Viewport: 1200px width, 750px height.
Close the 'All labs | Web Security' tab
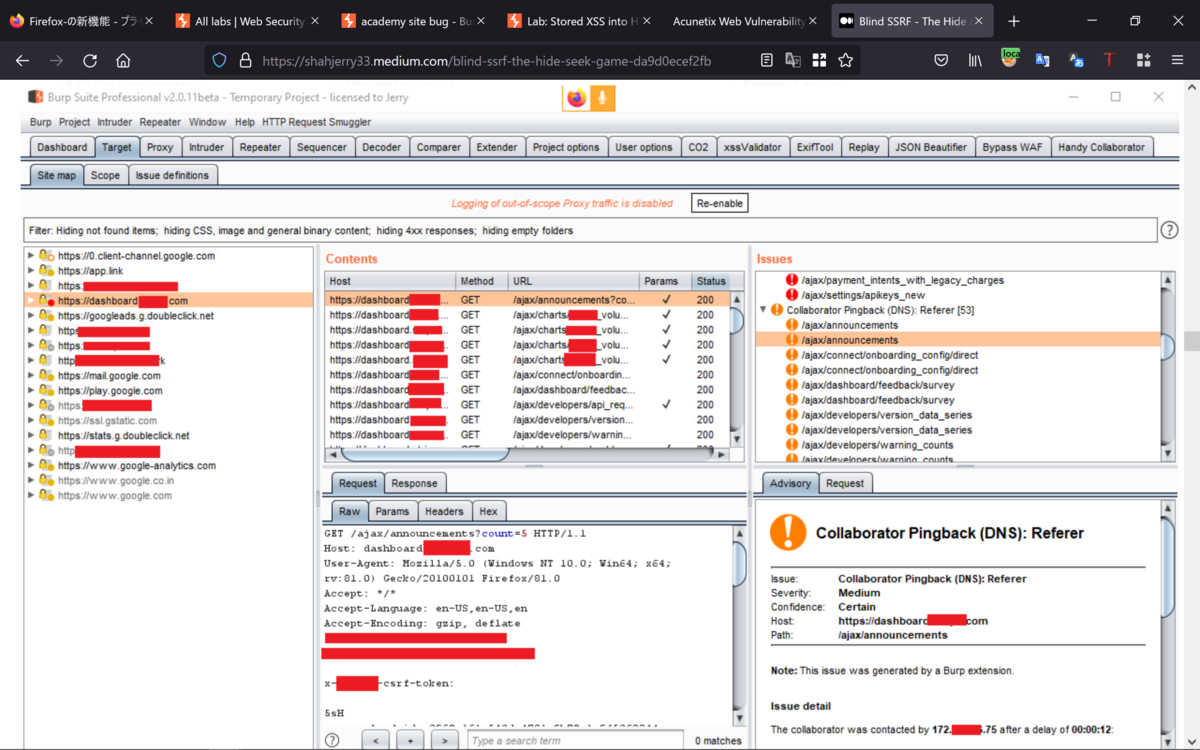tap(316, 21)
